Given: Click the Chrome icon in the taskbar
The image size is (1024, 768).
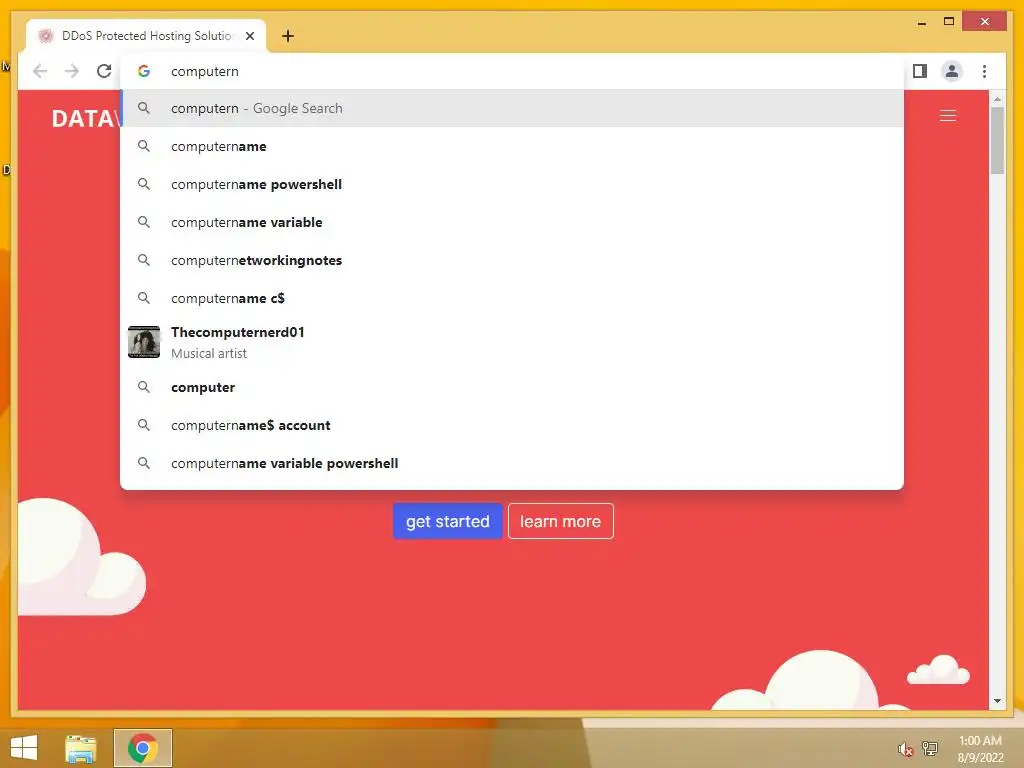Looking at the screenshot, I should pyautogui.click(x=142, y=748).
